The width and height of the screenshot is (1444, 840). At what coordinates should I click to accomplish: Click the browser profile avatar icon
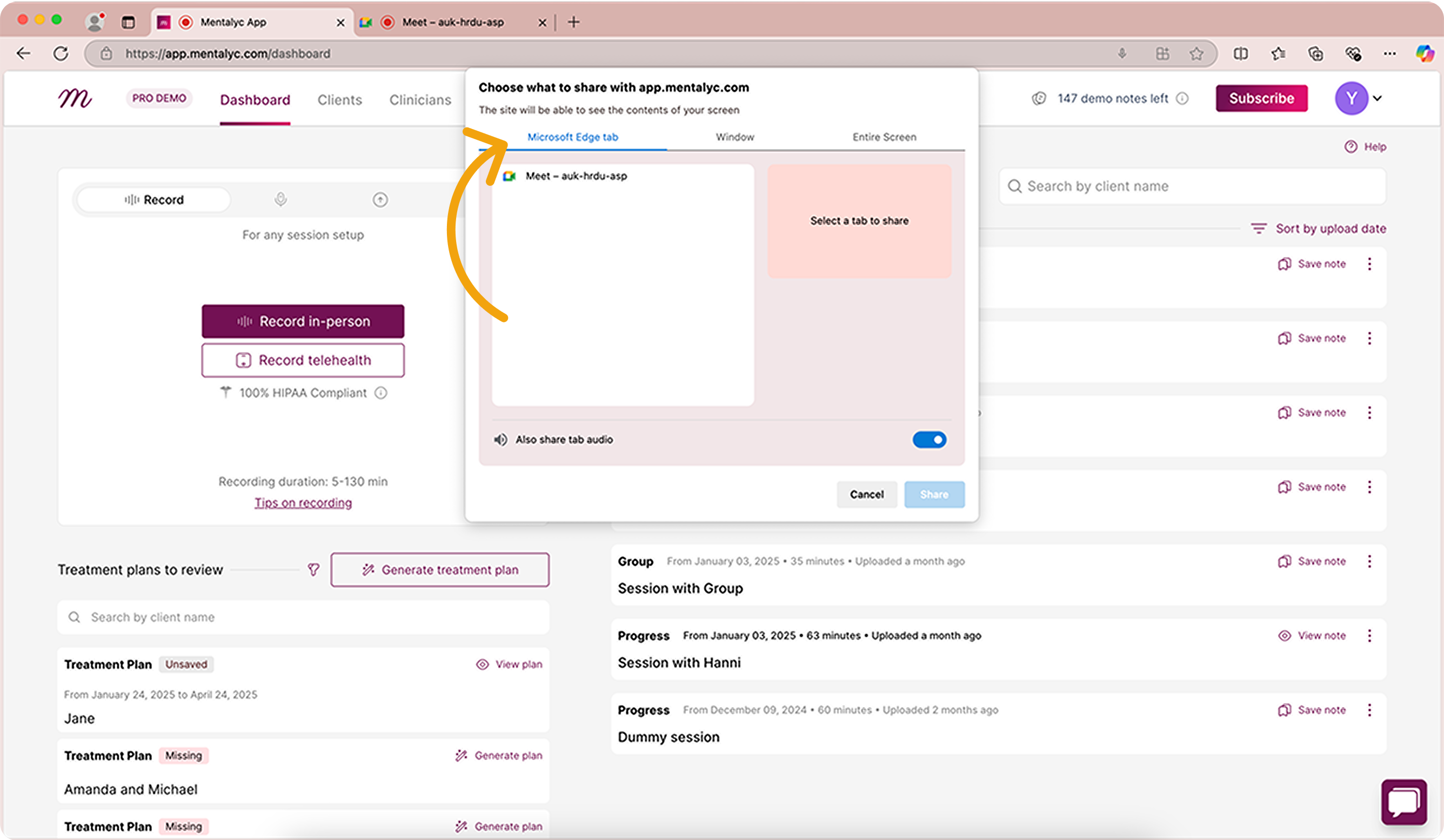(95, 22)
